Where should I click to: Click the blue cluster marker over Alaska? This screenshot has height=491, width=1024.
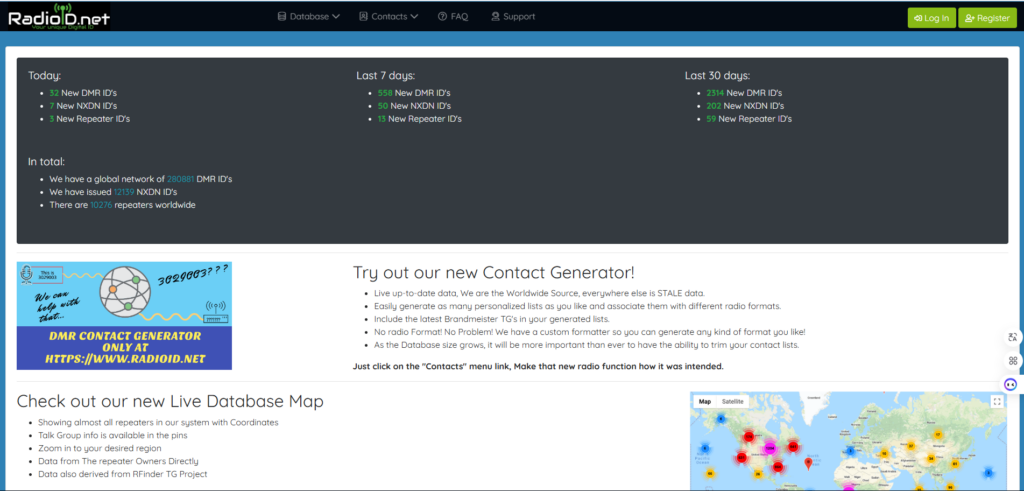point(721,419)
